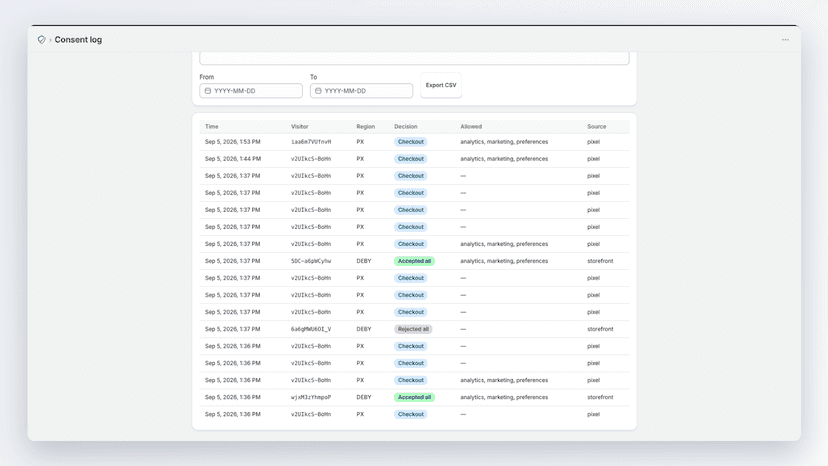The image size is (828, 466).
Task: Select PX region in the 1:53 PM row
Action: coord(360,142)
